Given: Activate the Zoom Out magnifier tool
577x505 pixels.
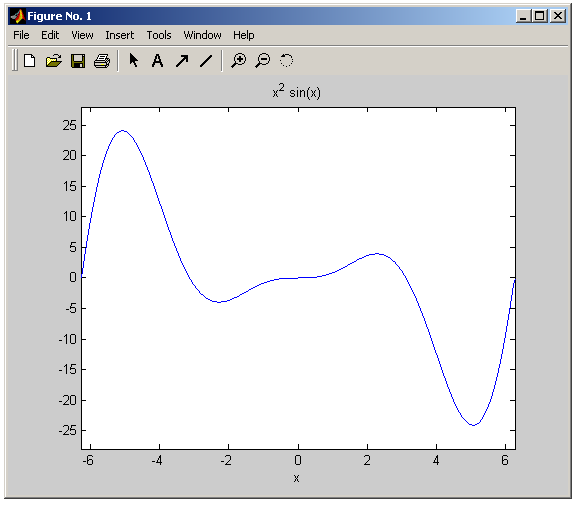Looking at the screenshot, I should (263, 60).
